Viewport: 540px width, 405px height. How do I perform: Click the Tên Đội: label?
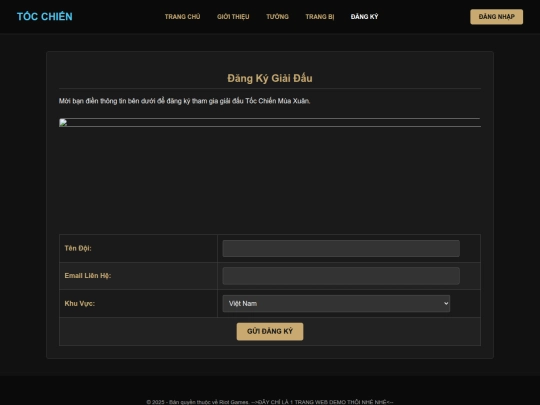tap(78, 248)
